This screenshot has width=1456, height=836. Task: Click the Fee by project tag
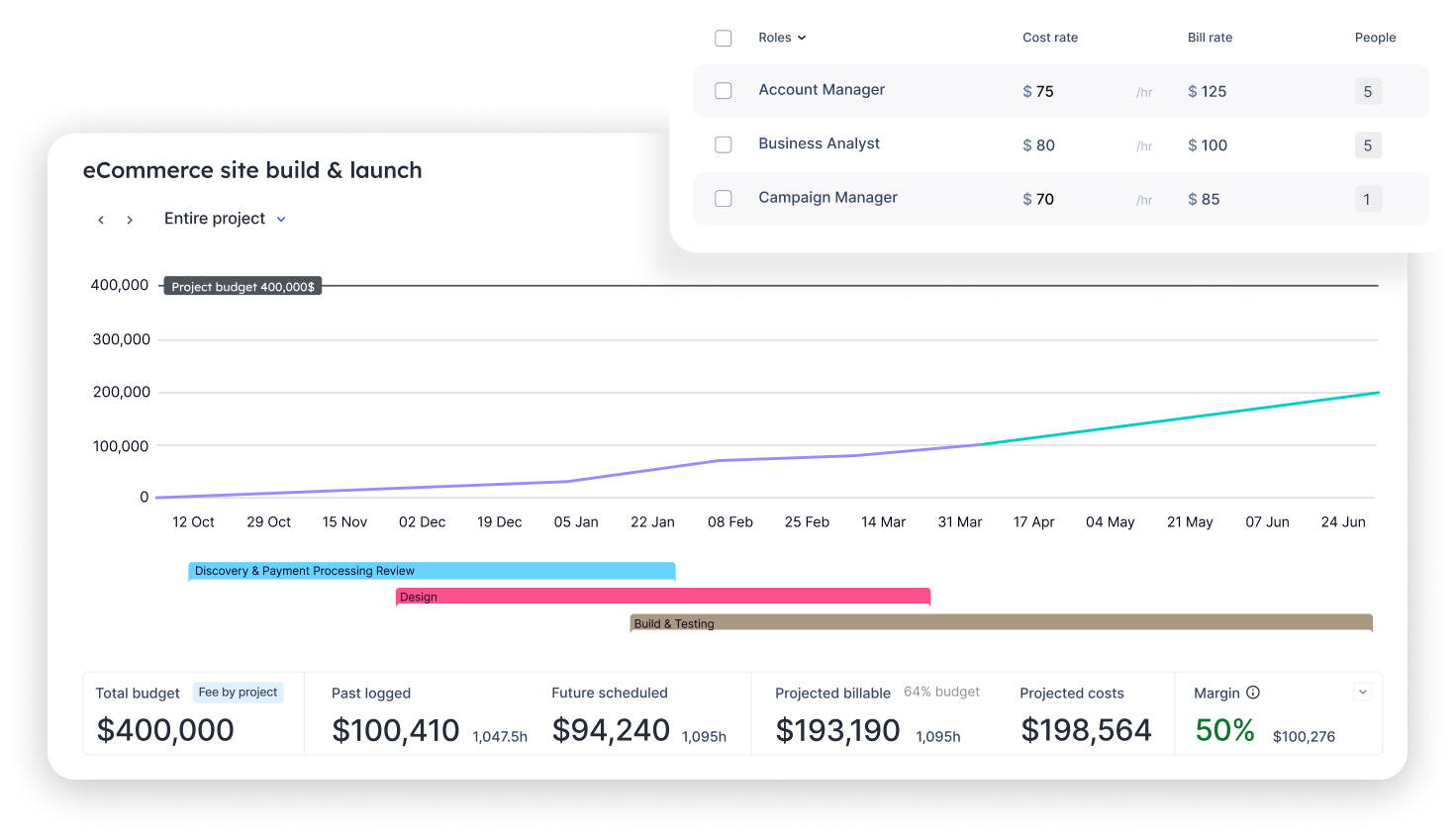(238, 693)
